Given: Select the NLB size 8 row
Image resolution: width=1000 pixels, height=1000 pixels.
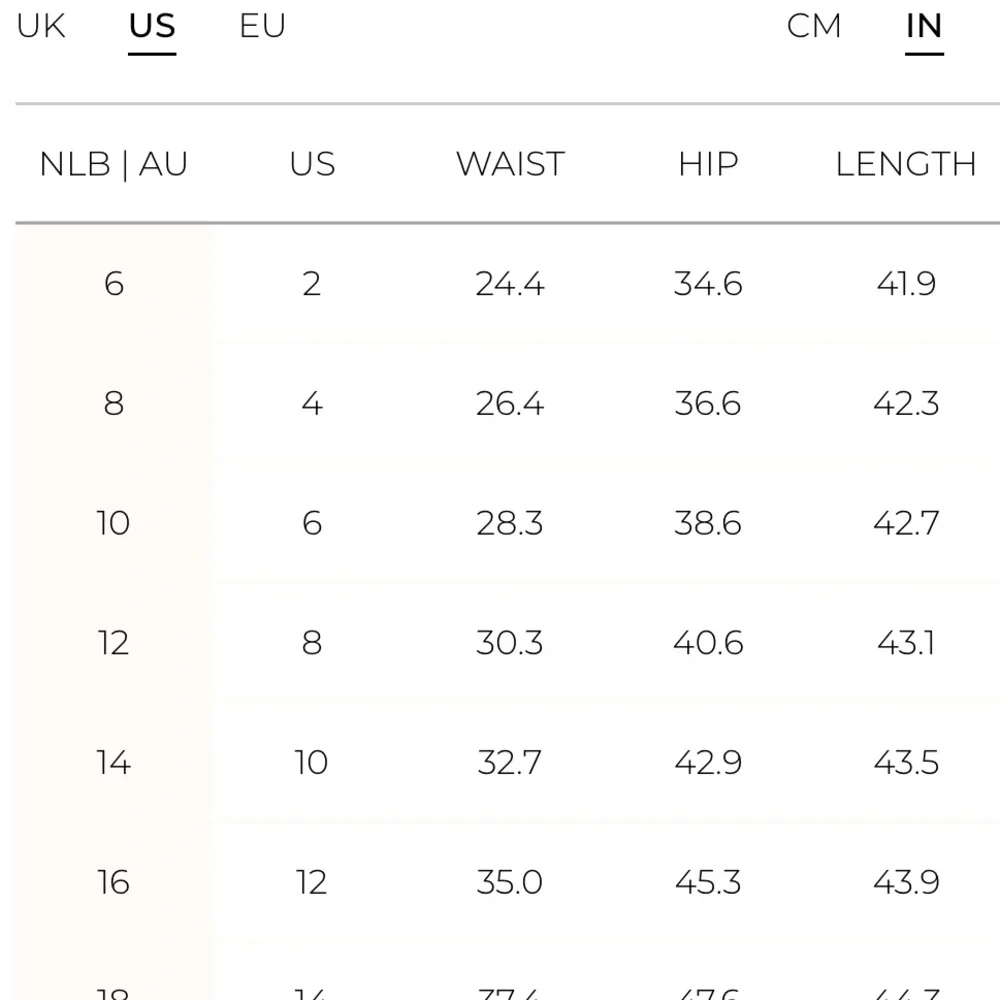Looking at the screenshot, I should click(x=114, y=404).
